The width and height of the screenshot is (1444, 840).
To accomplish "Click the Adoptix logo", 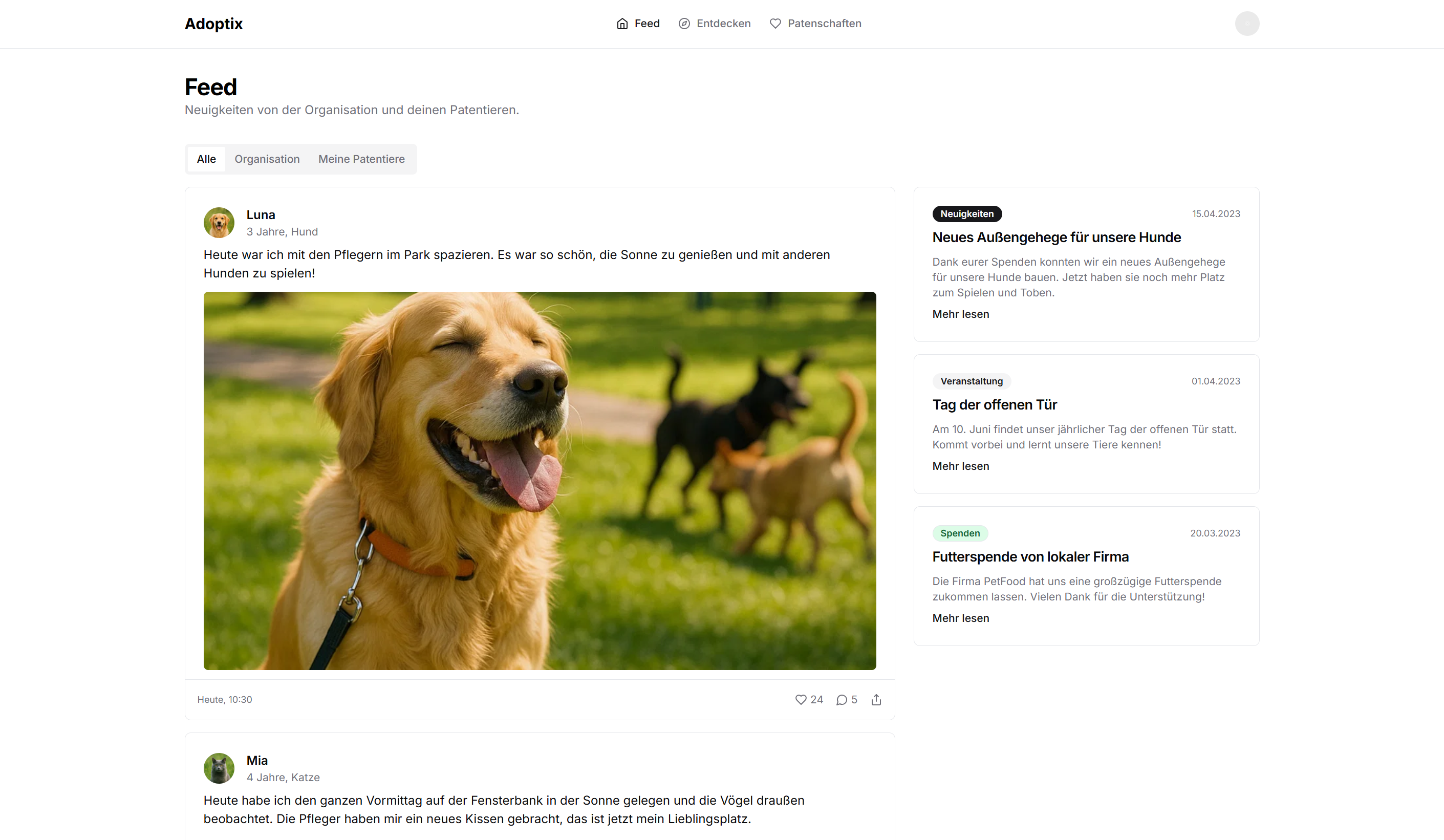I will coord(213,24).
